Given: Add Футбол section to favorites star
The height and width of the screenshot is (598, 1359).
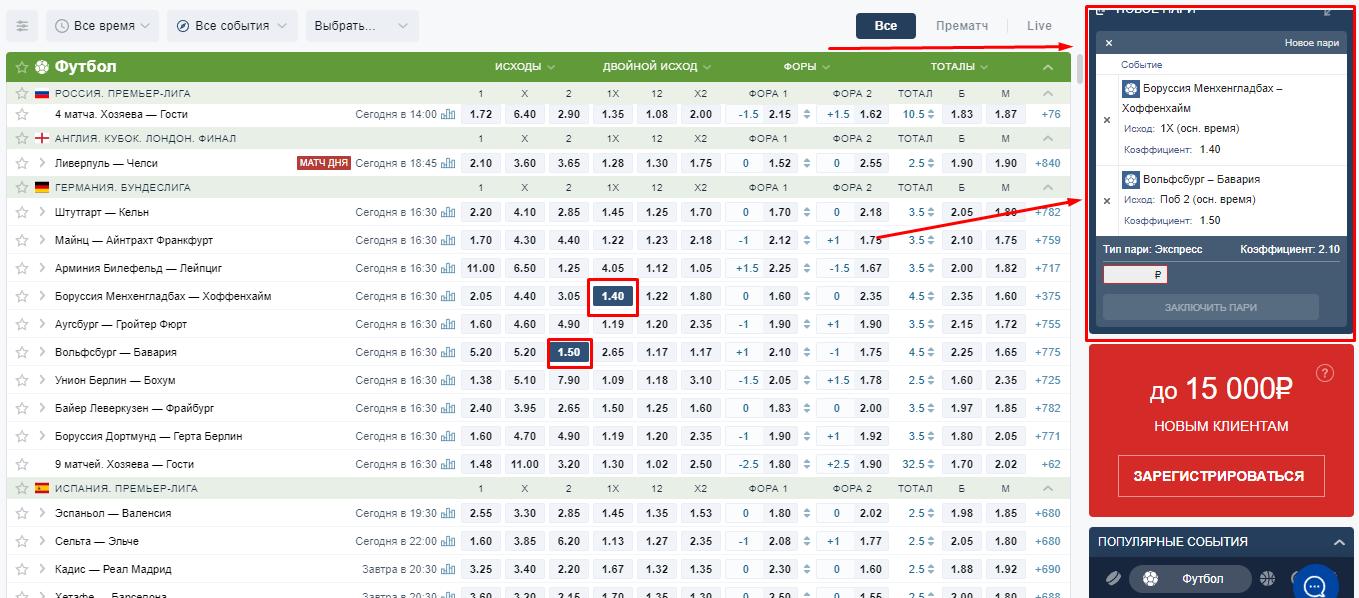Looking at the screenshot, I should [22, 67].
